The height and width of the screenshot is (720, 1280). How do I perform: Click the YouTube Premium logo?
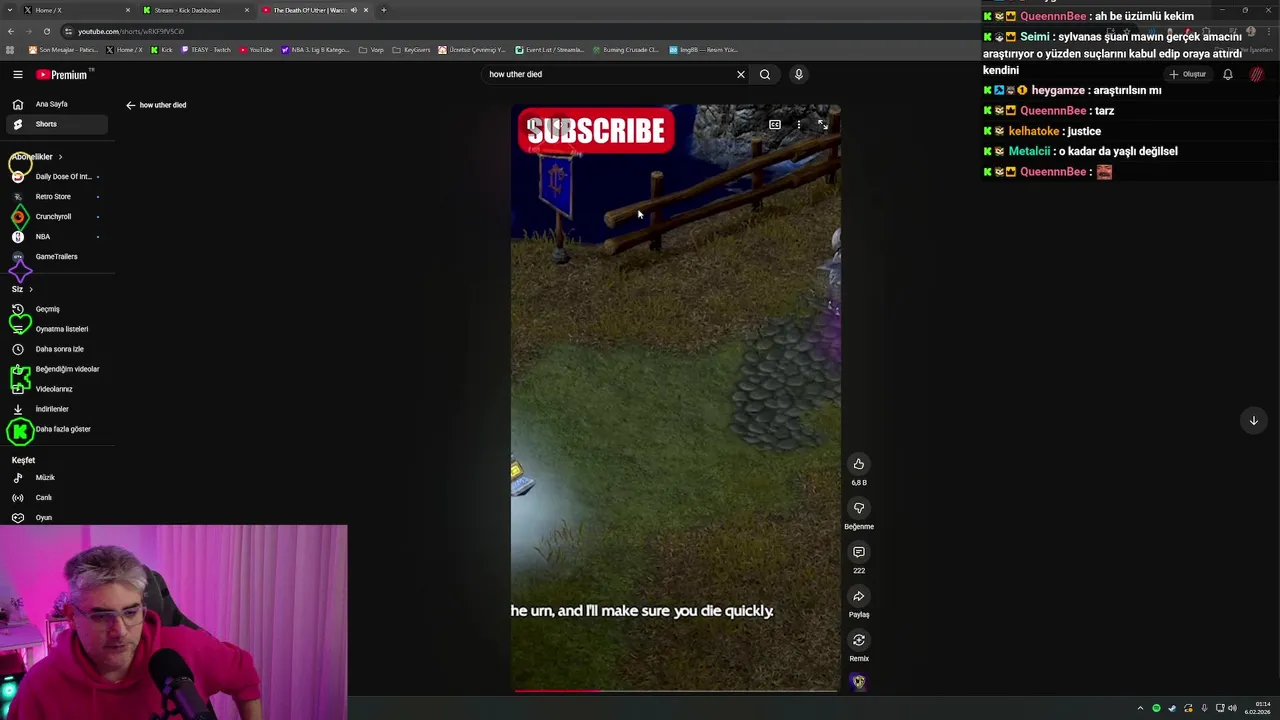pos(62,74)
